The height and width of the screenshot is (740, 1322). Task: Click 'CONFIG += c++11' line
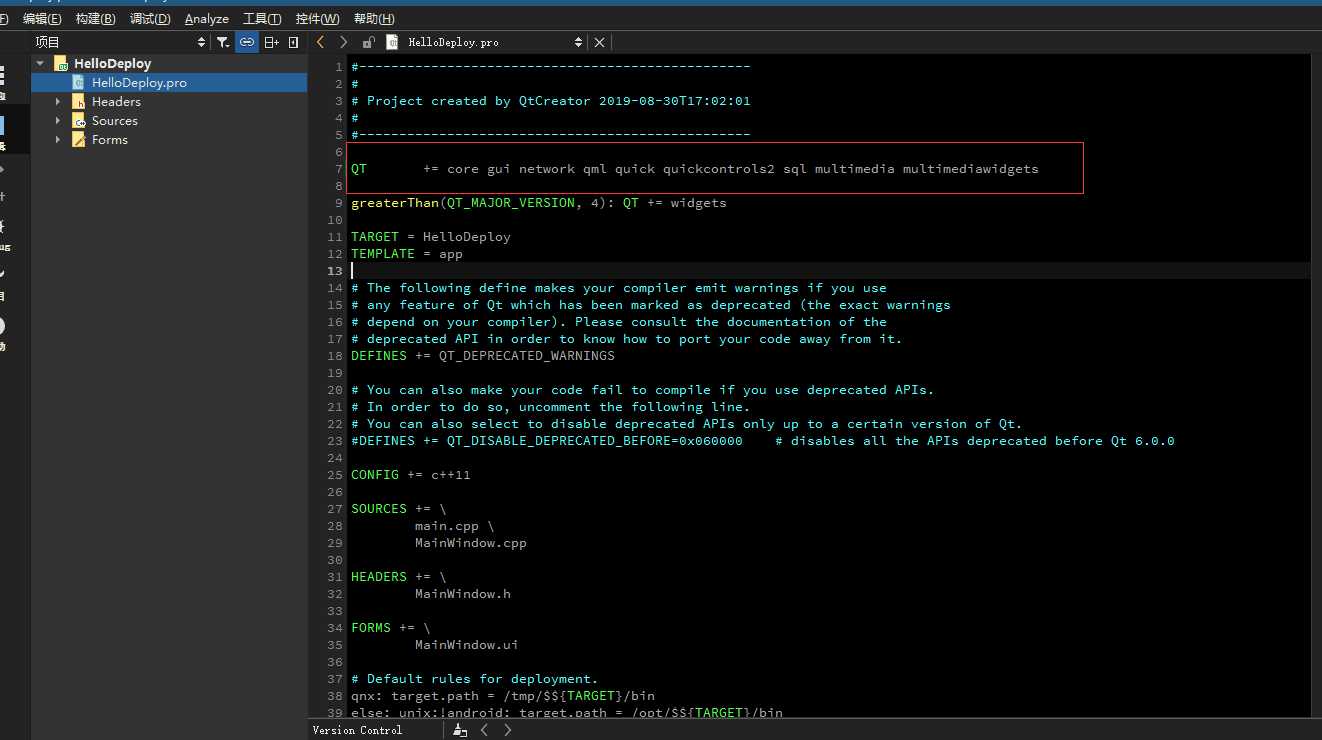(411, 475)
